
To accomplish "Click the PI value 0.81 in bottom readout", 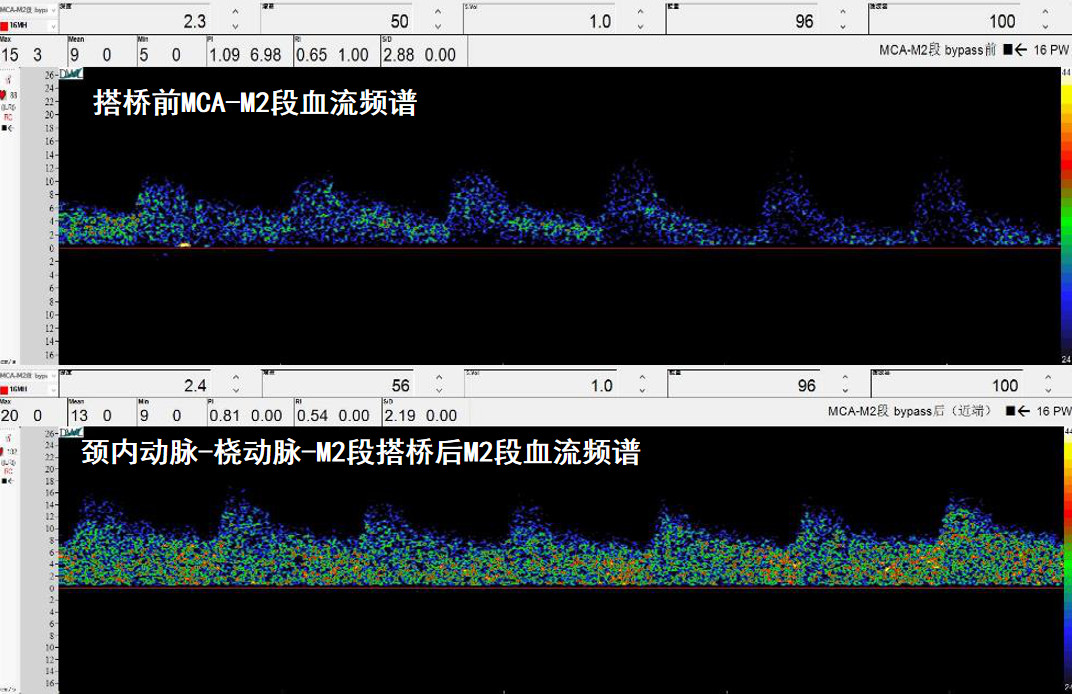I will [225, 416].
